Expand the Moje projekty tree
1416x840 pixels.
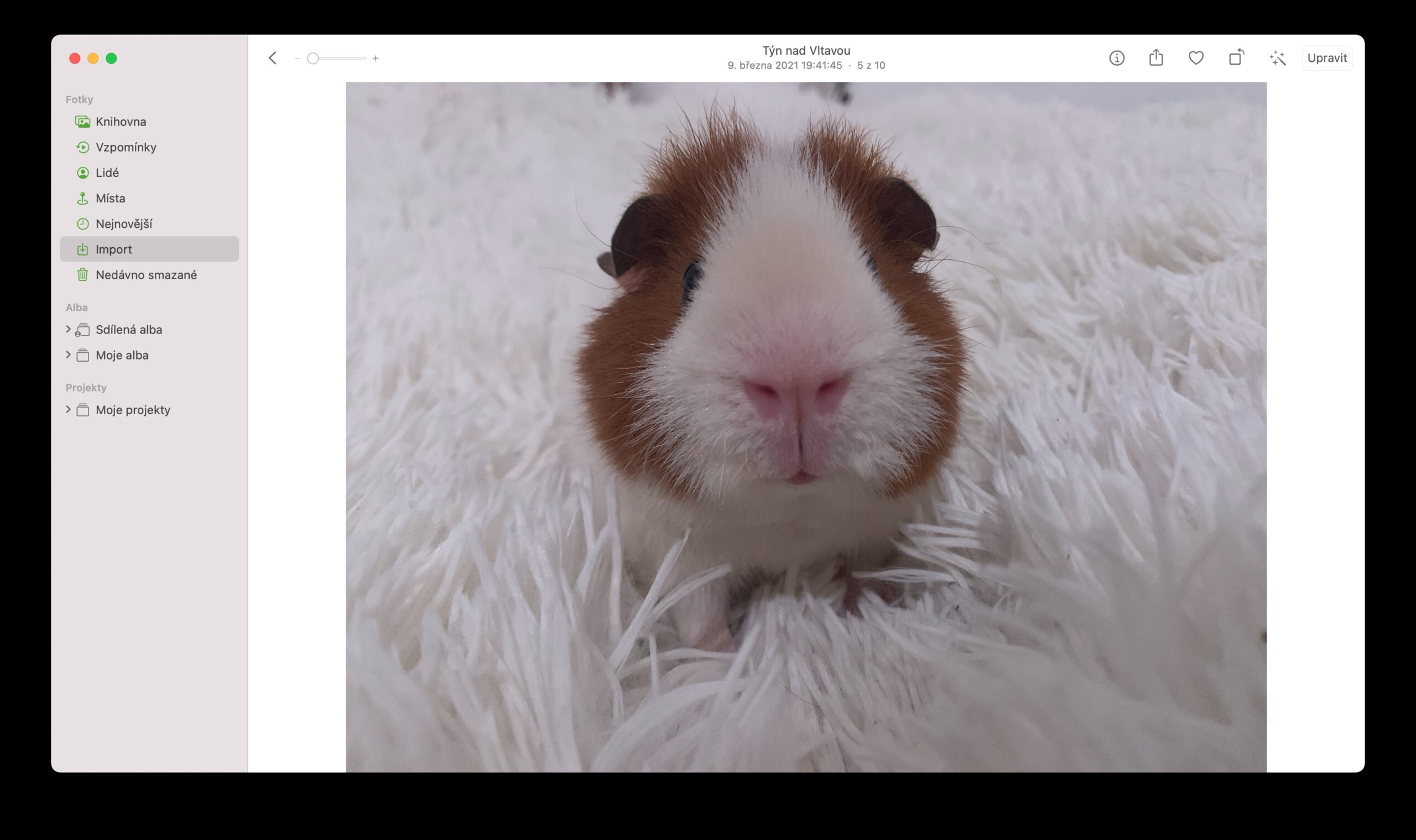pos(133,409)
